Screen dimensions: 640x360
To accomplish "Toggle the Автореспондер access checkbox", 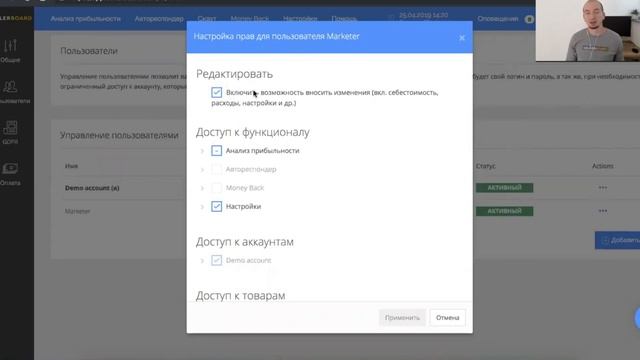I will 217,169.
